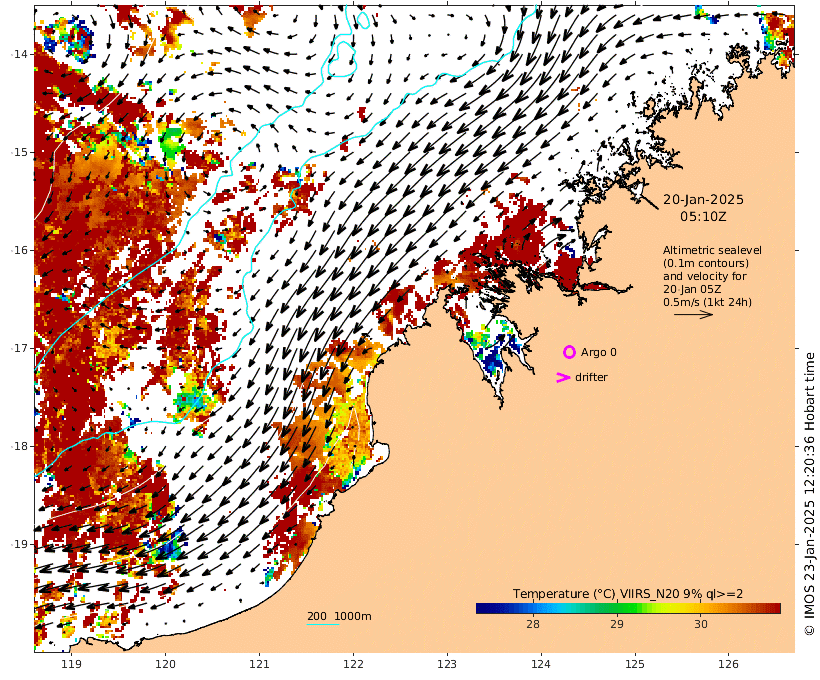
Task: Click the time text 05:10Z
Action: click(x=703, y=217)
